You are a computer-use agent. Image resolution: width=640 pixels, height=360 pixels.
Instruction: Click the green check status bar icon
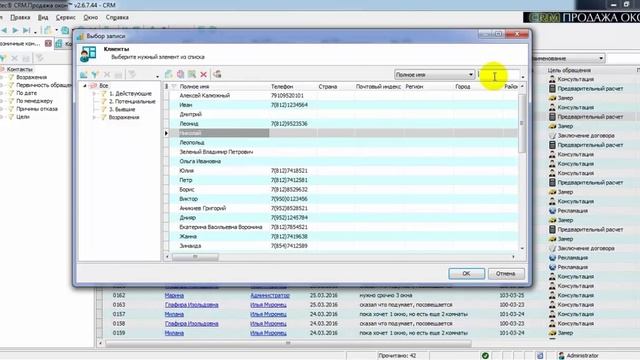point(485,356)
